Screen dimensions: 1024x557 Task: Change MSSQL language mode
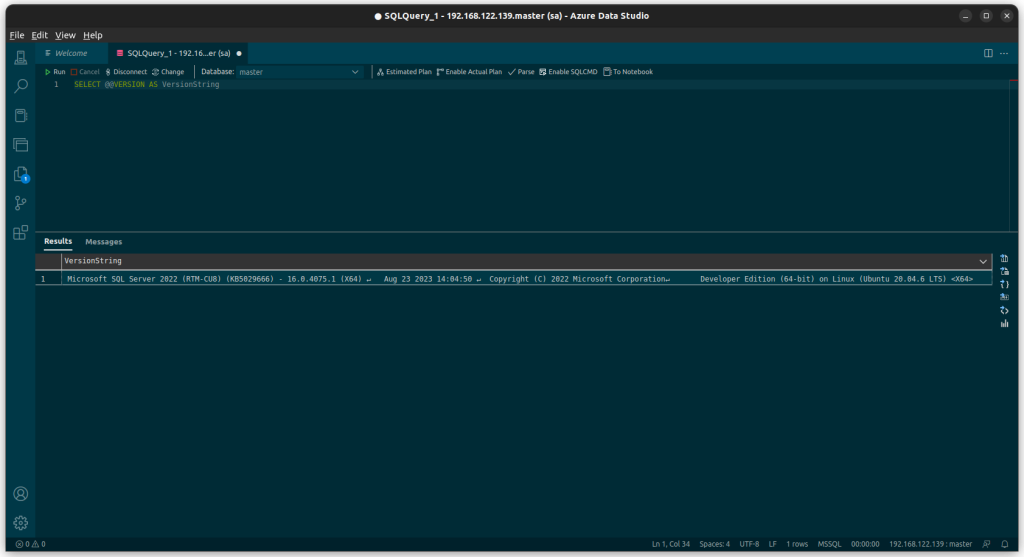point(829,544)
